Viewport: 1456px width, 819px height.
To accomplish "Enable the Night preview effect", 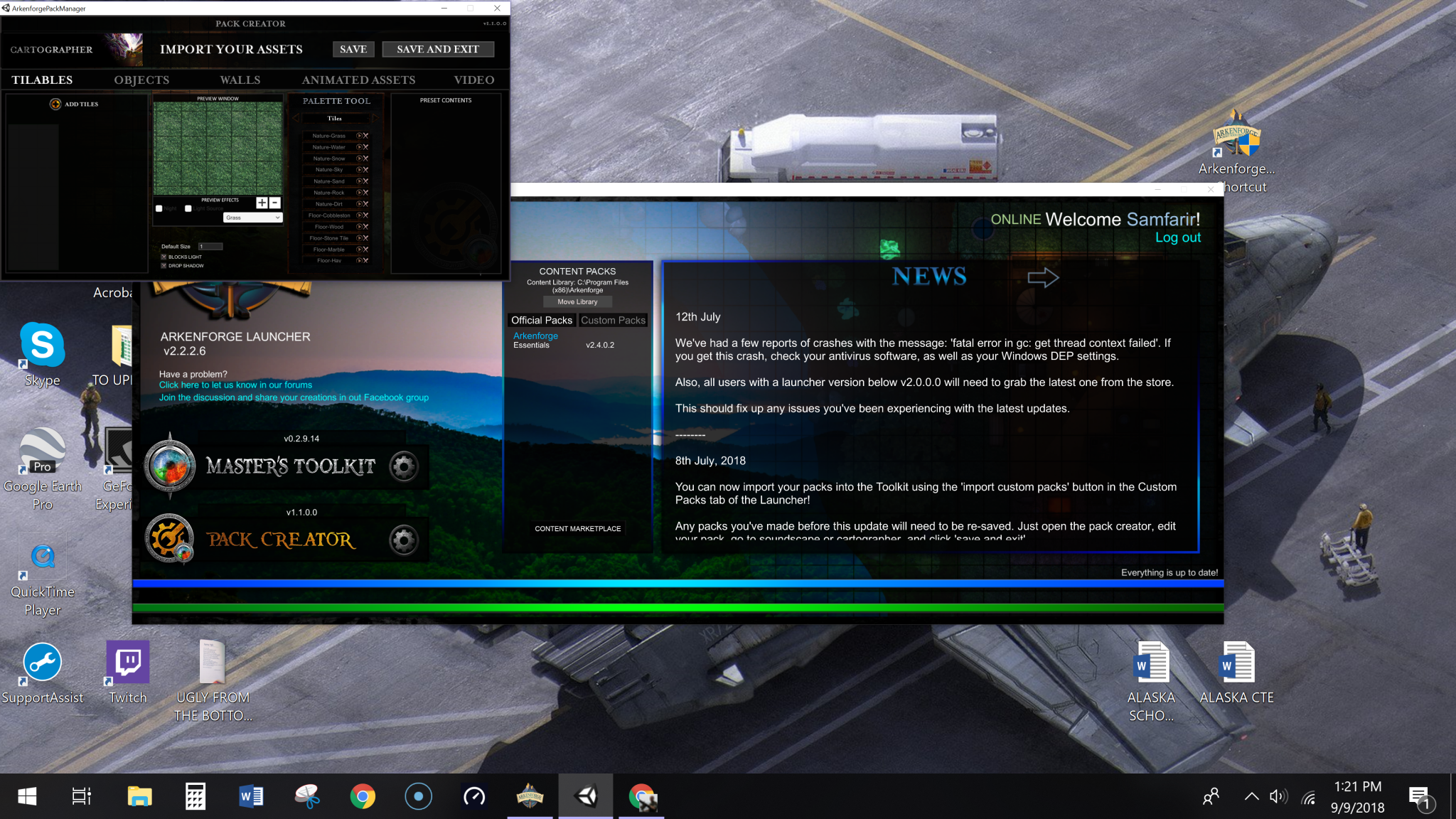I will pos(159,209).
